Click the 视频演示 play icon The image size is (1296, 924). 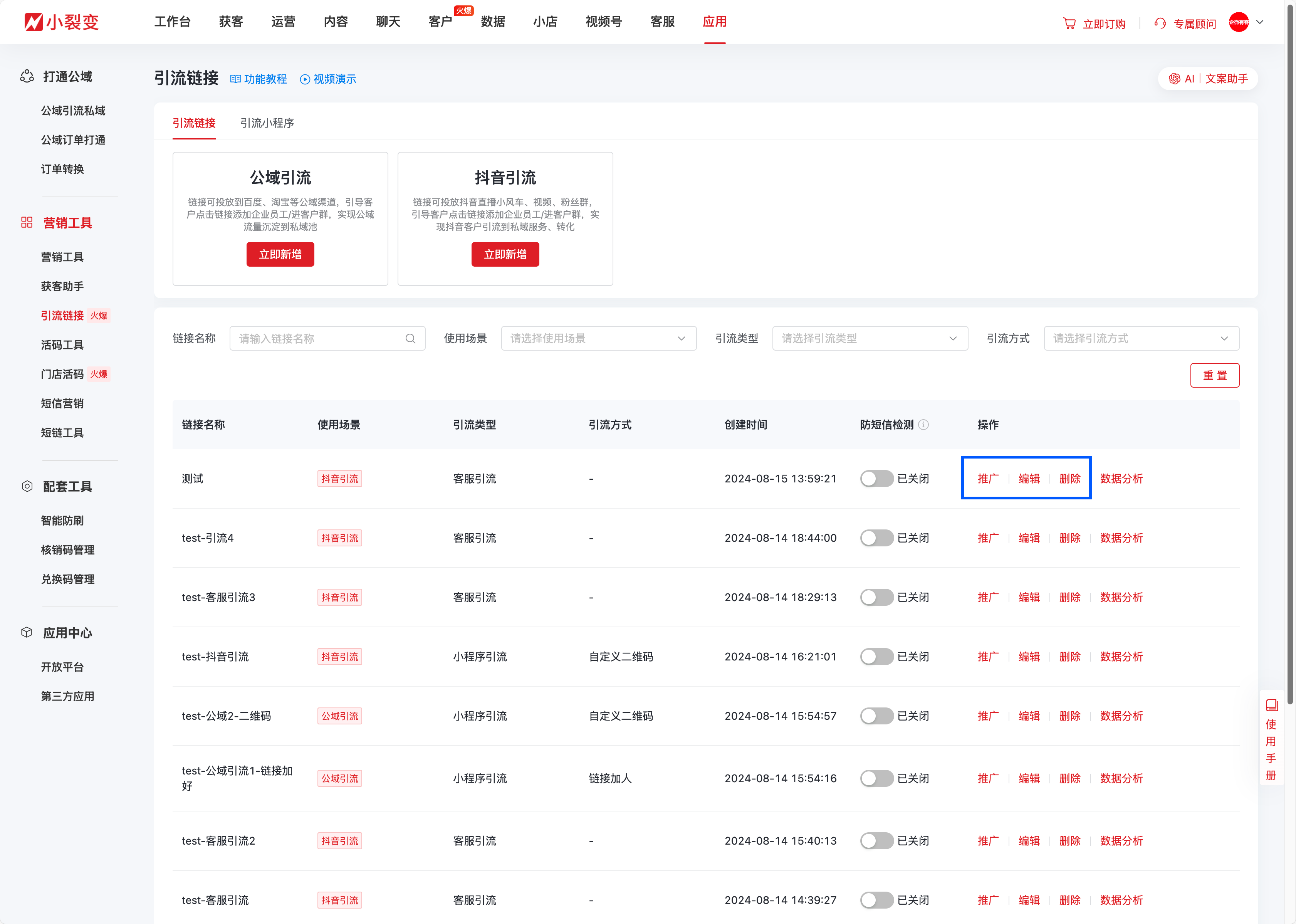click(305, 79)
